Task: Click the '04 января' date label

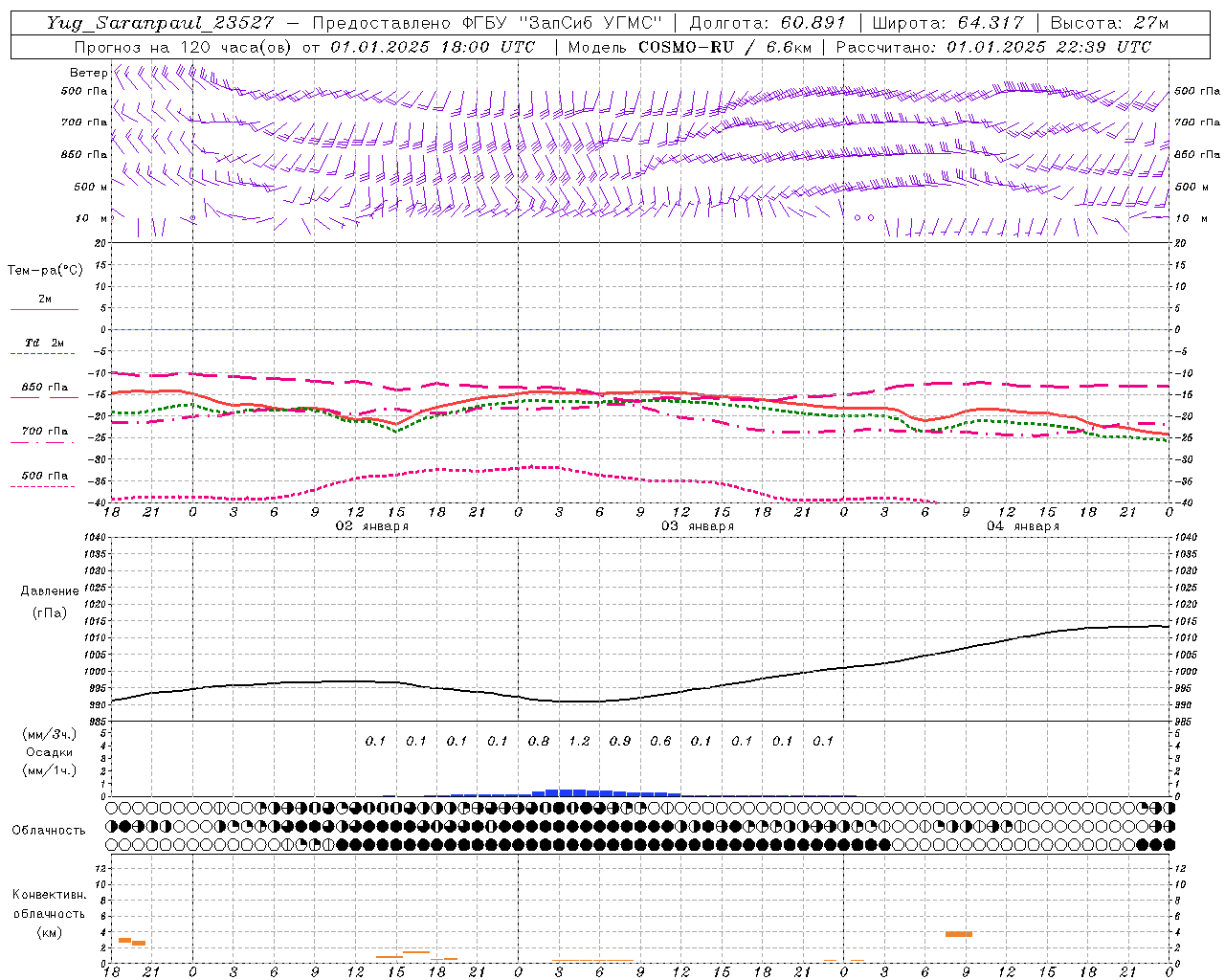Action: coord(1023,526)
